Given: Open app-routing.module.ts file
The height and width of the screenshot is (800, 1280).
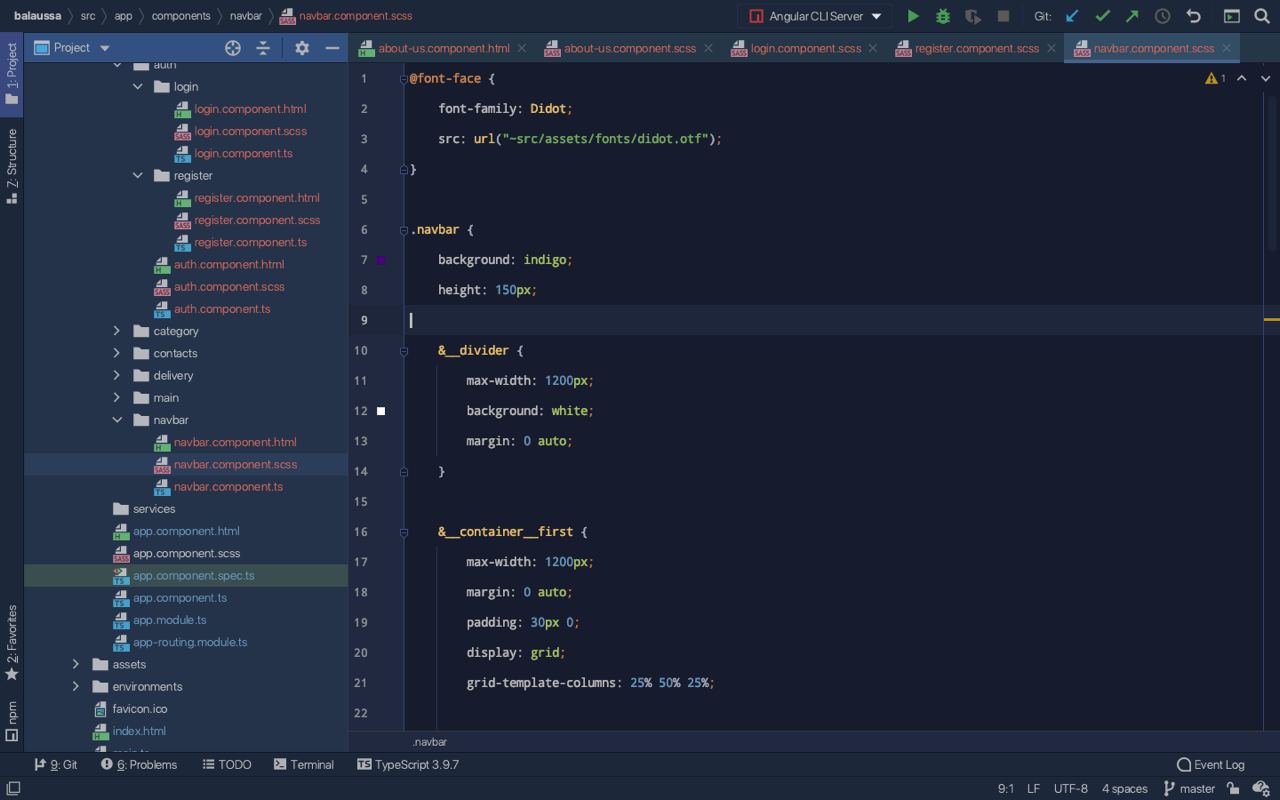Looking at the screenshot, I should [x=190, y=642].
